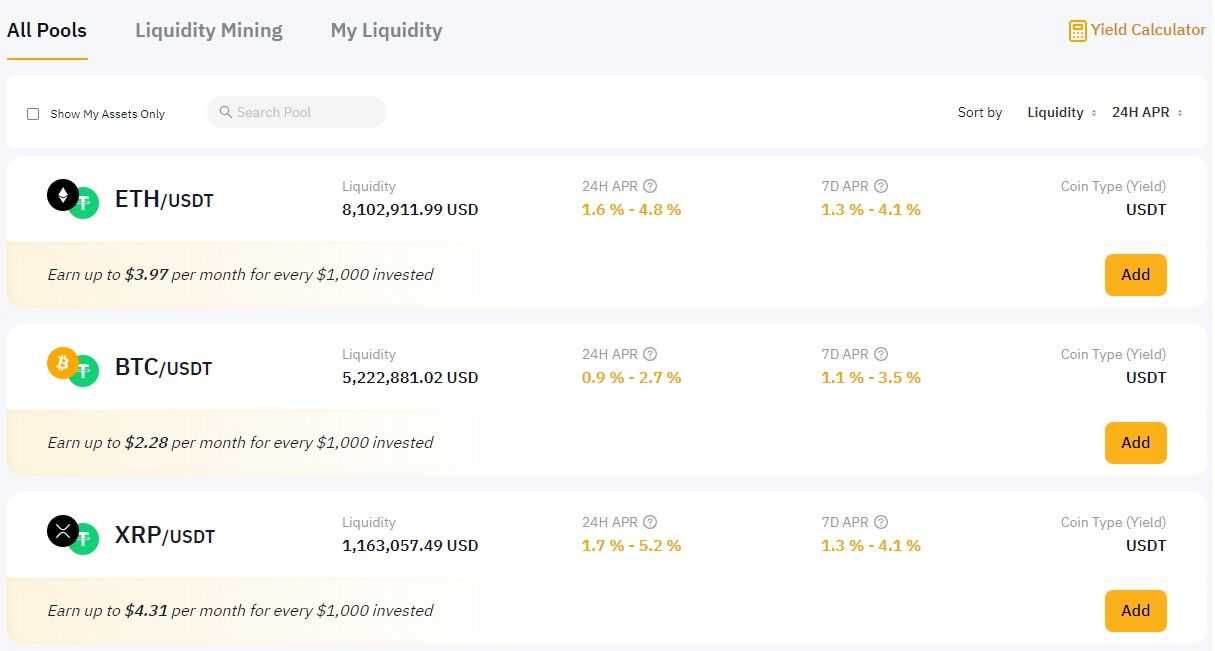Viewport: 1215px width, 651px height.
Task: Open the 24H APR tooltip for XRP/USDT
Action: click(x=650, y=522)
